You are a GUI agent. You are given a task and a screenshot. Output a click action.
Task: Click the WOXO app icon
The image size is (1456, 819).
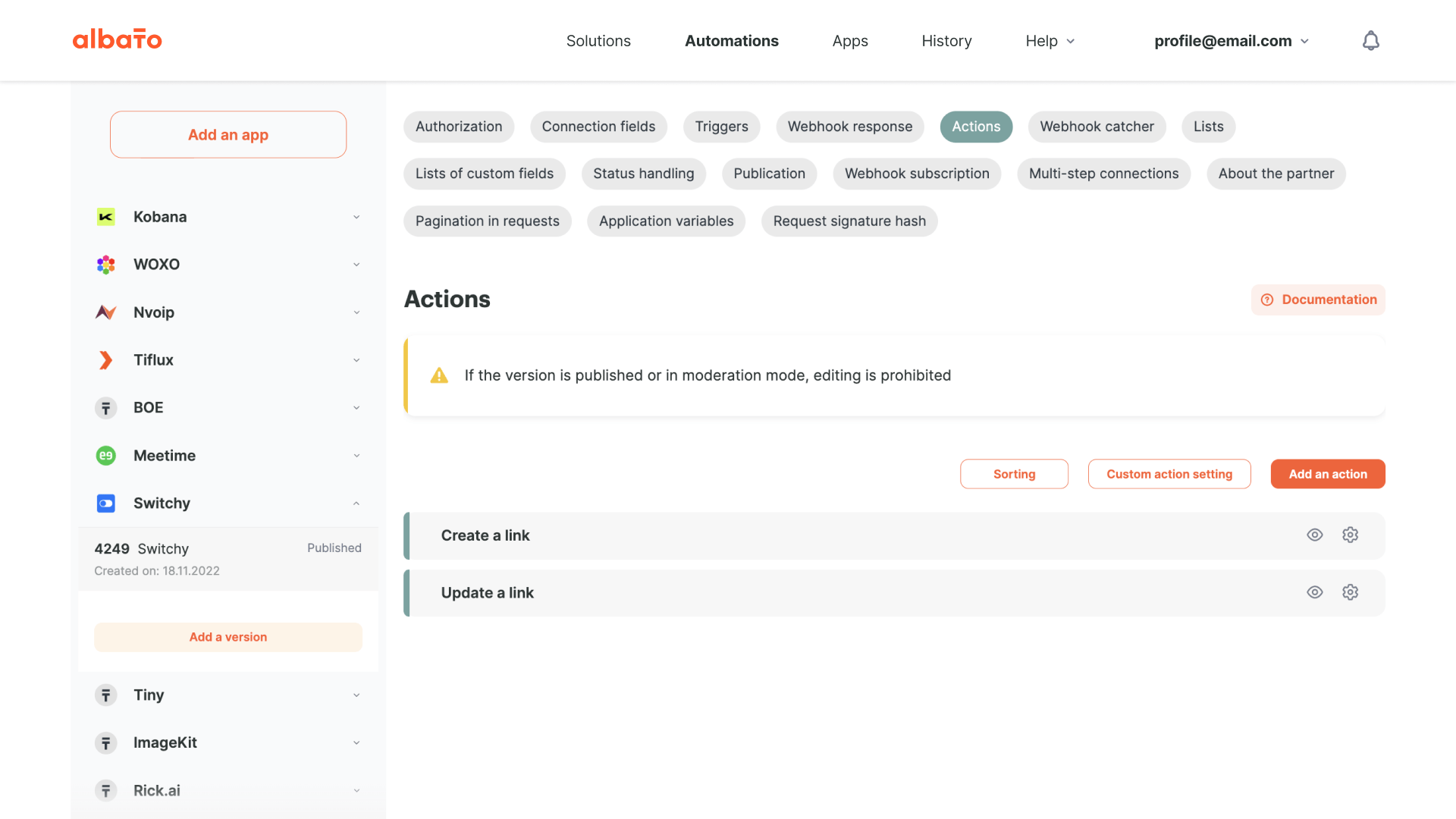point(106,265)
